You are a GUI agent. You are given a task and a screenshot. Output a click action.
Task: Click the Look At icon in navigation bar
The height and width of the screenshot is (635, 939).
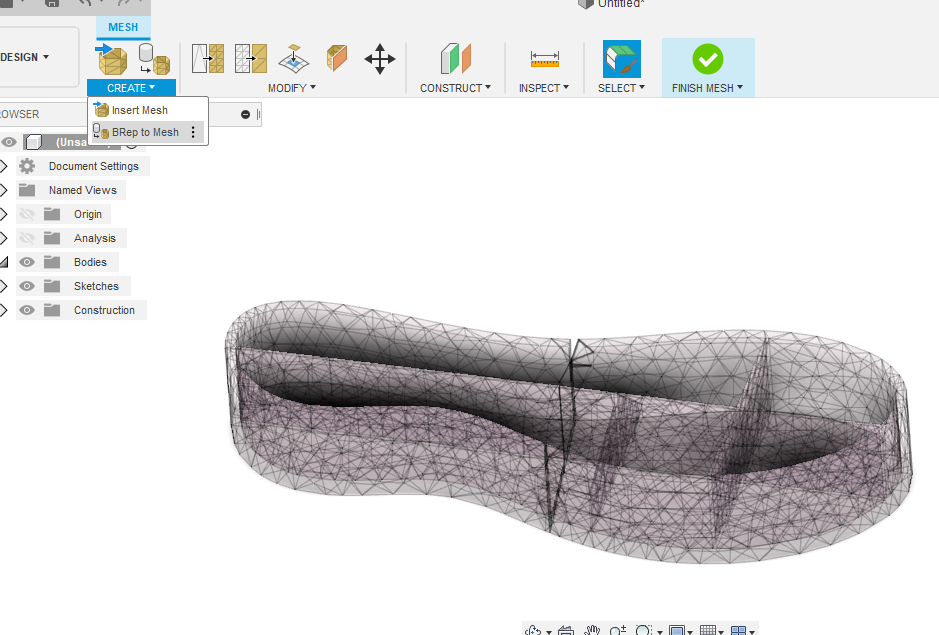coord(566,630)
